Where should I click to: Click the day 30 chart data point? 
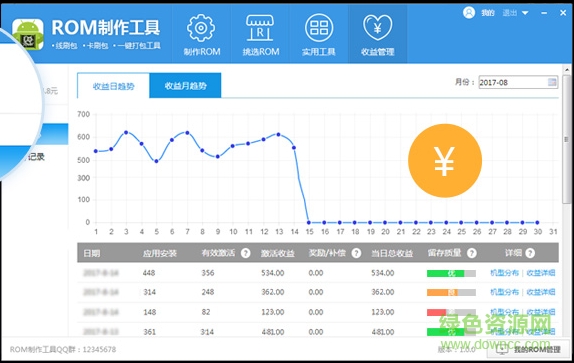click(x=537, y=222)
